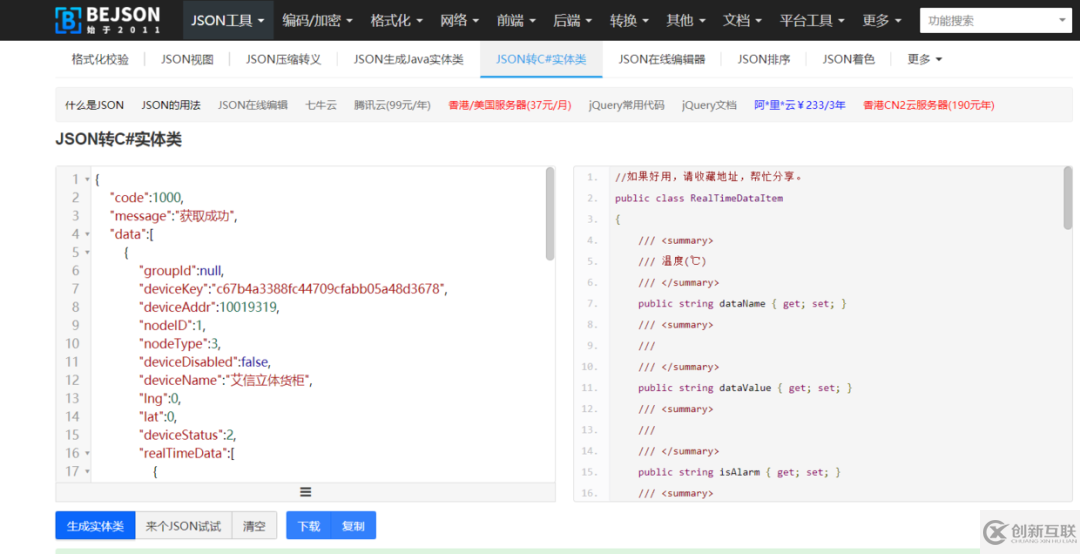Open the 腾讯云(99元/年) link

click(392, 105)
